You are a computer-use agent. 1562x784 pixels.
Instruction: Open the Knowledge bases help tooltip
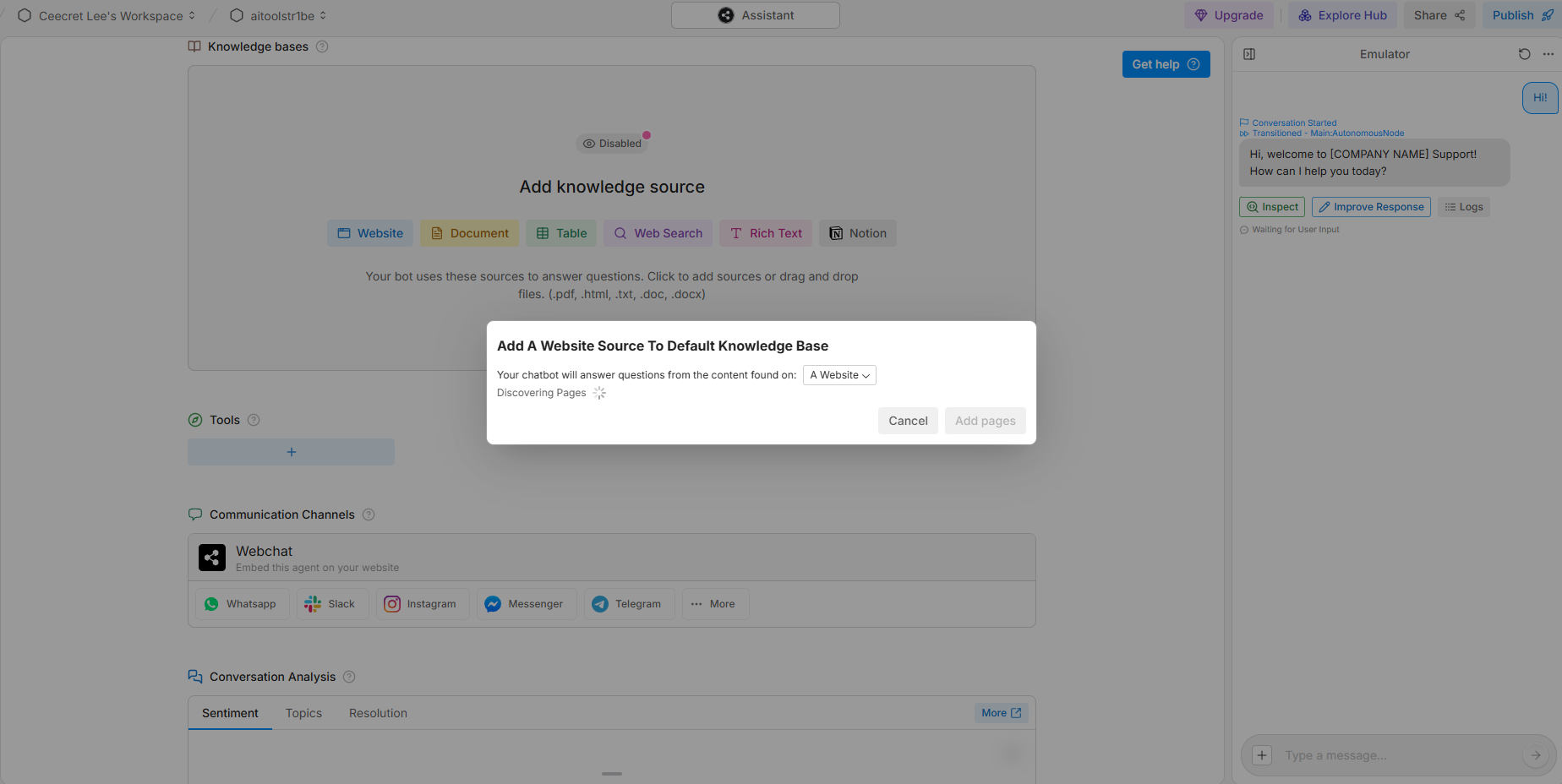click(322, 46)
